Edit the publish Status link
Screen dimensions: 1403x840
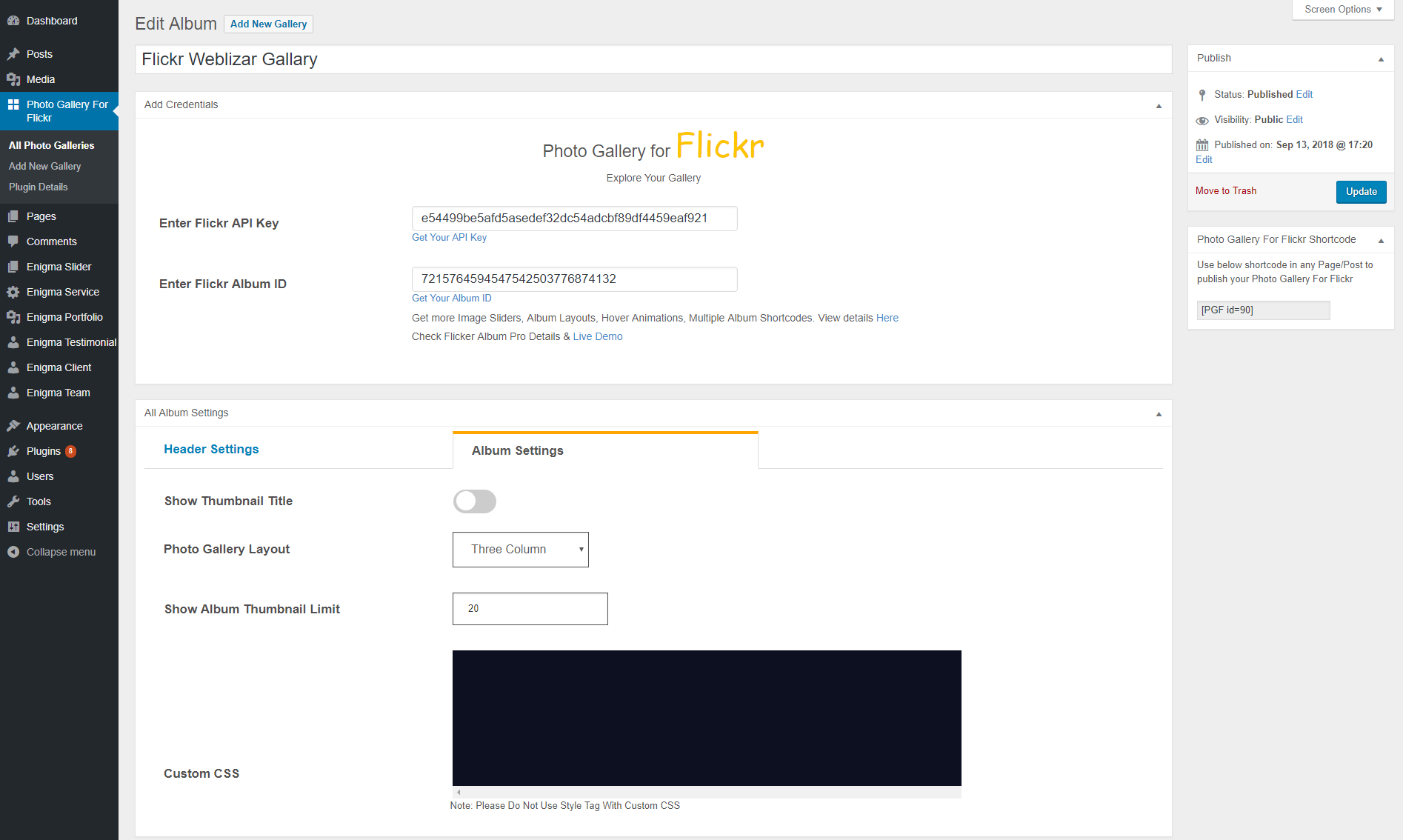click(1304, 94)
